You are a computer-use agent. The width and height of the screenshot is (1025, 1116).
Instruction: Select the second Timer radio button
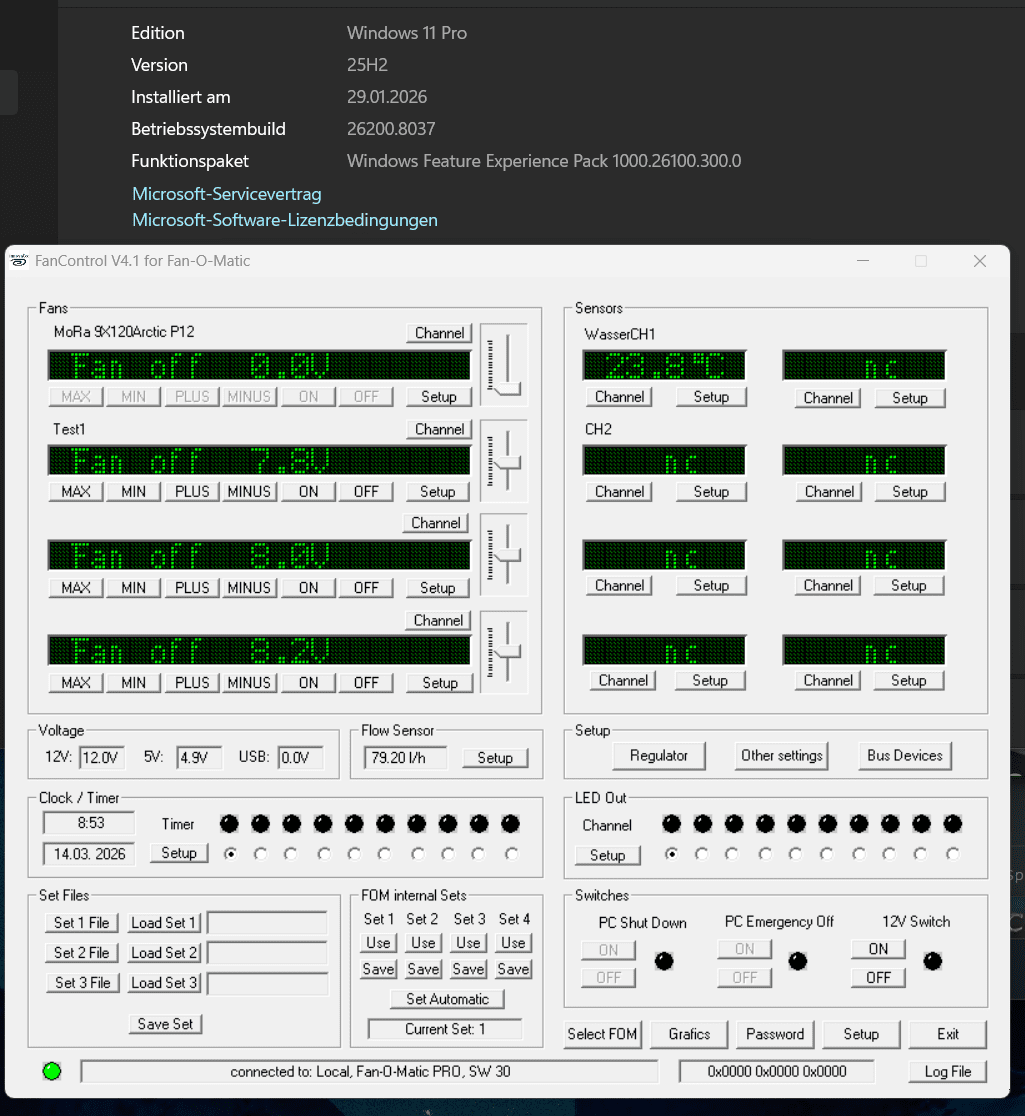click(x=261, y=853)
